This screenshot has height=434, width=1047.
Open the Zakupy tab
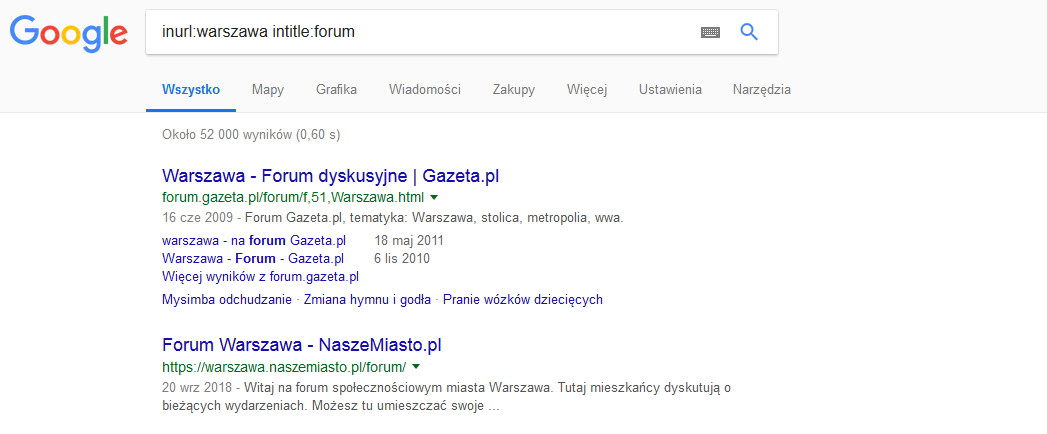tap(513, 89)
